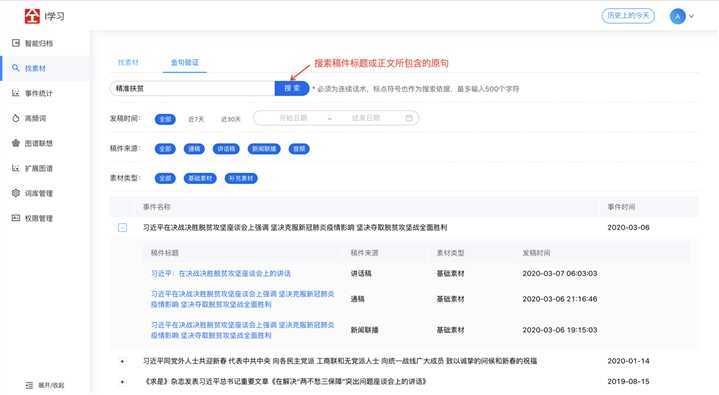This screenshot has width=719, height=395.
Task: Select the magnifier icon for 找素材 in sidebar
Action: click(x=16, y=68)
